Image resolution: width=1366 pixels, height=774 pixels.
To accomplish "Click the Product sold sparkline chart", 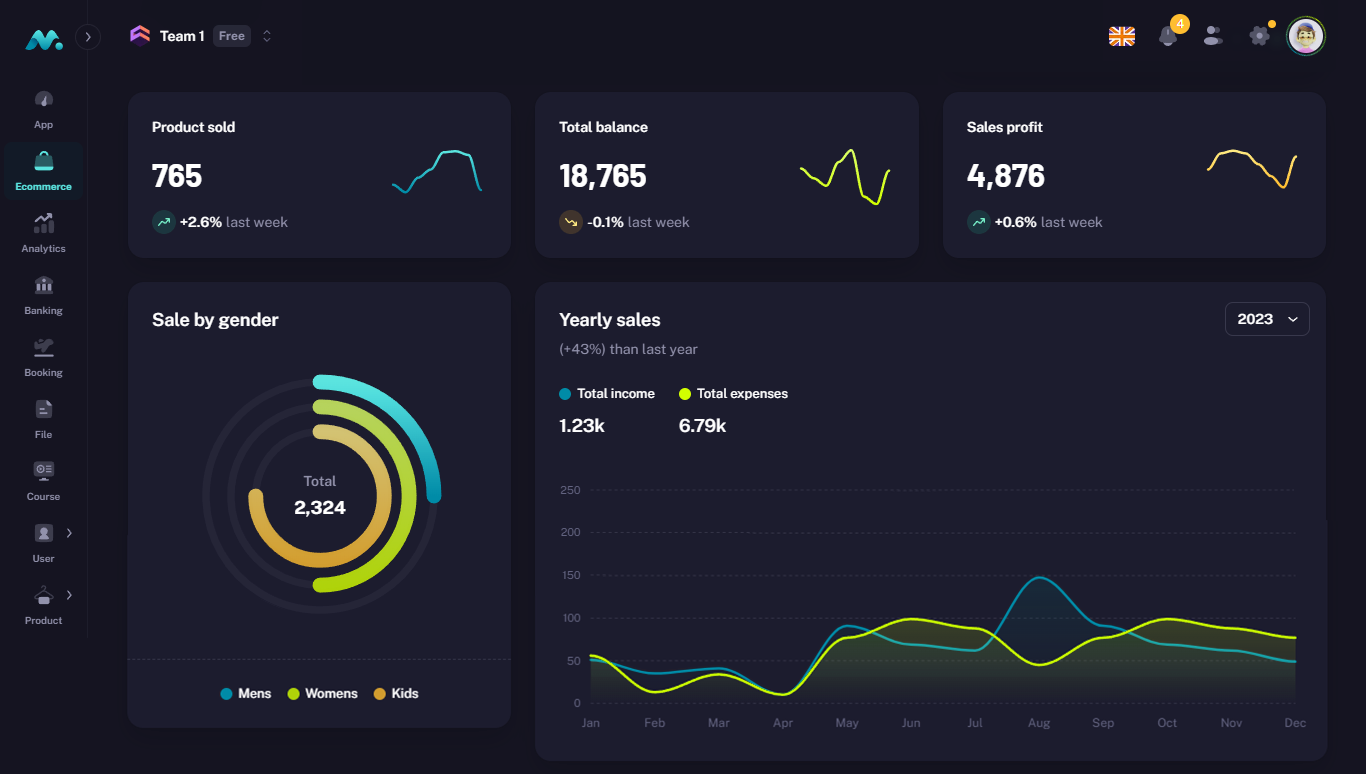I will 437,171.
